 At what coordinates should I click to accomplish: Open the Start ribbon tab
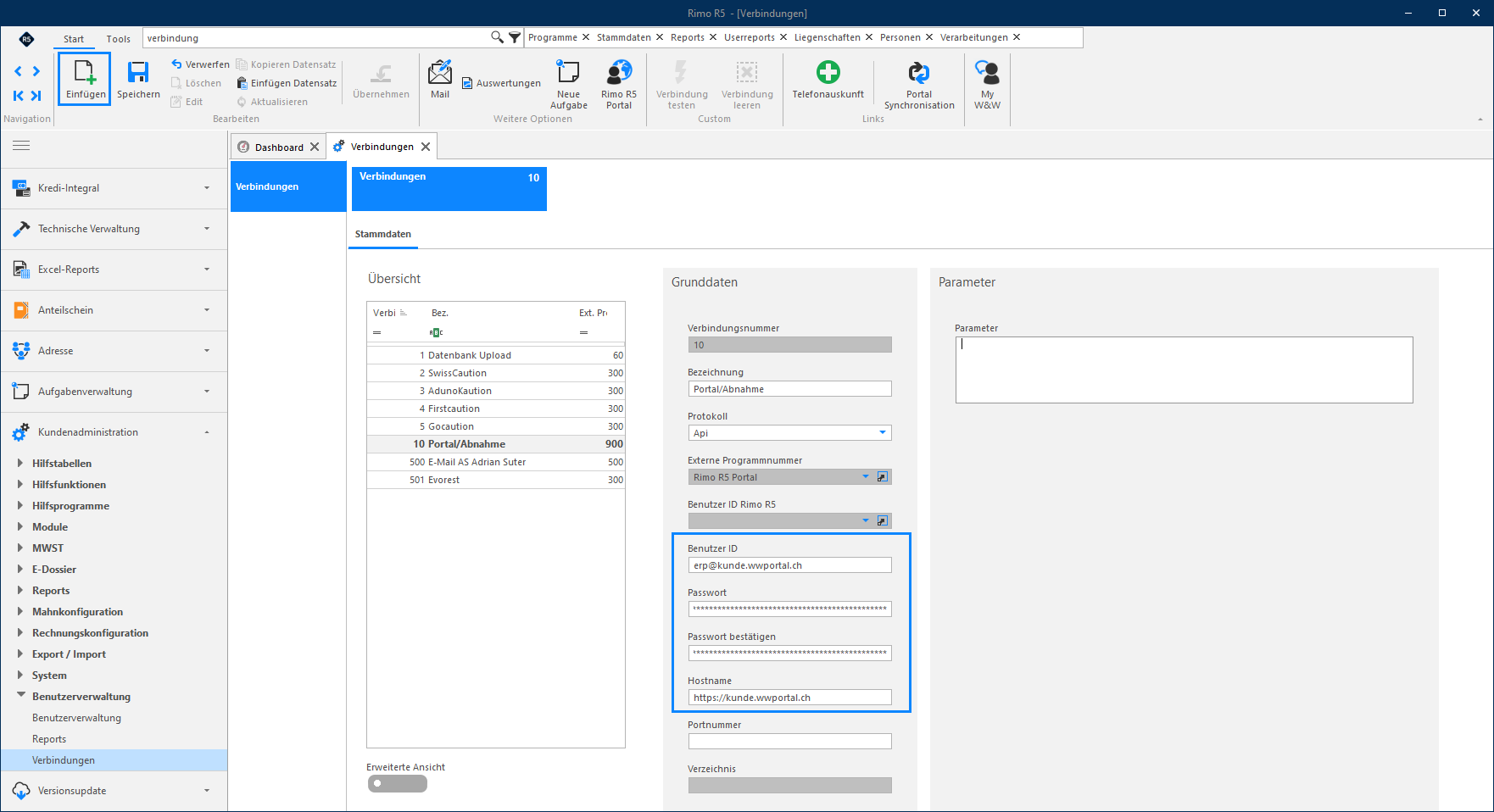pos(74,39)
